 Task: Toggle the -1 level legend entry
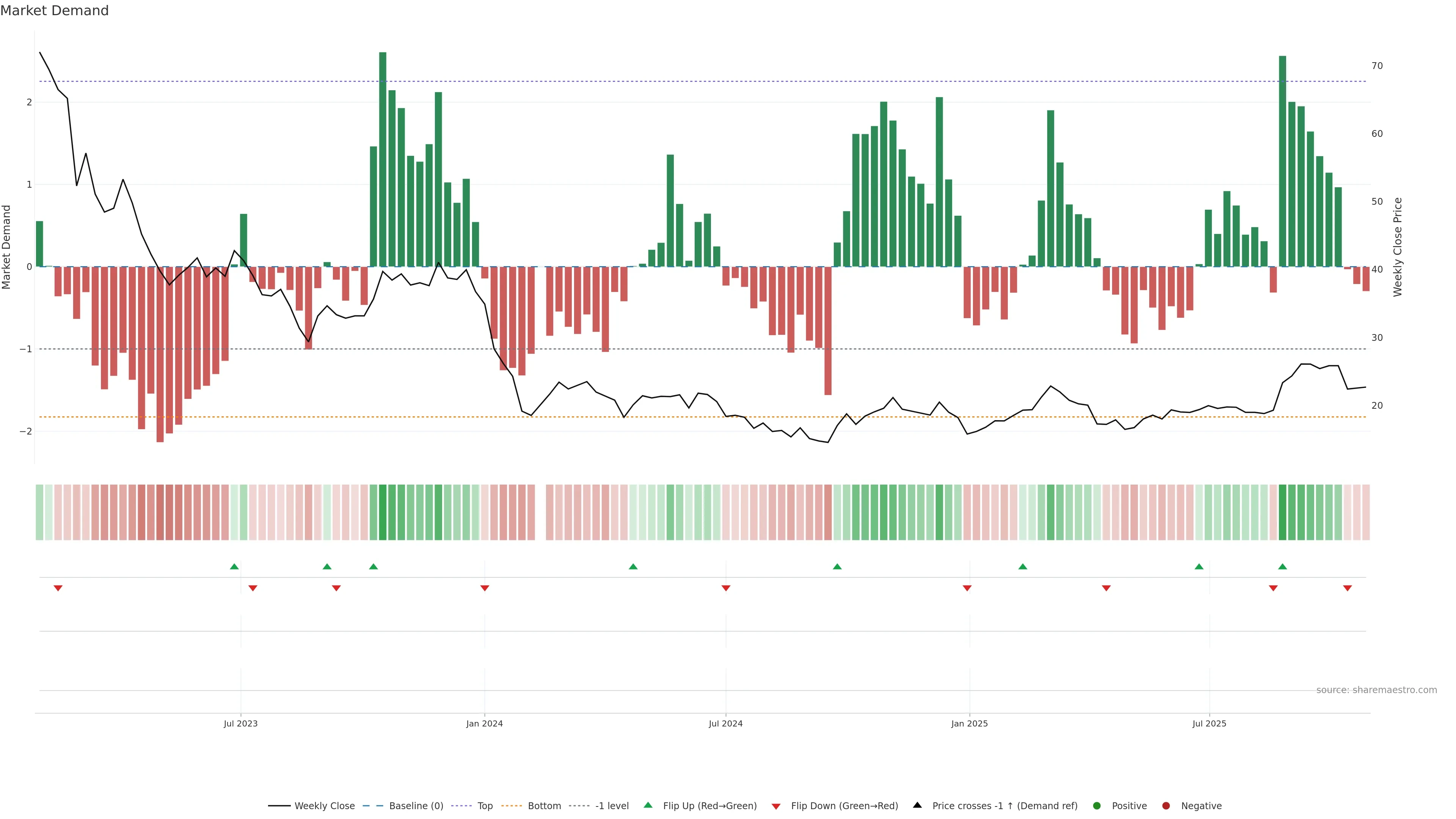[612, 806]
